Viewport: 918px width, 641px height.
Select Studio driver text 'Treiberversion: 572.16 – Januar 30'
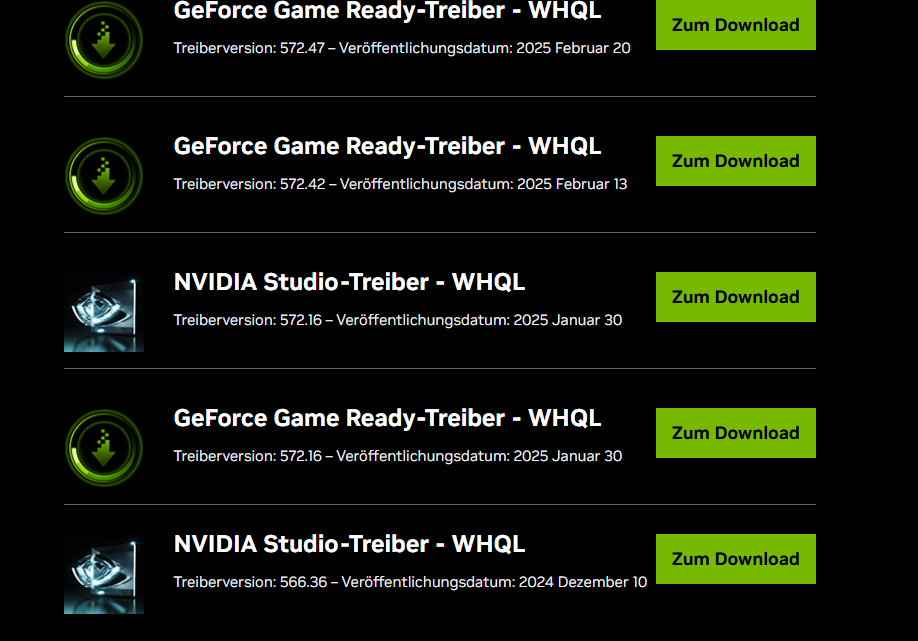point(398,320)
